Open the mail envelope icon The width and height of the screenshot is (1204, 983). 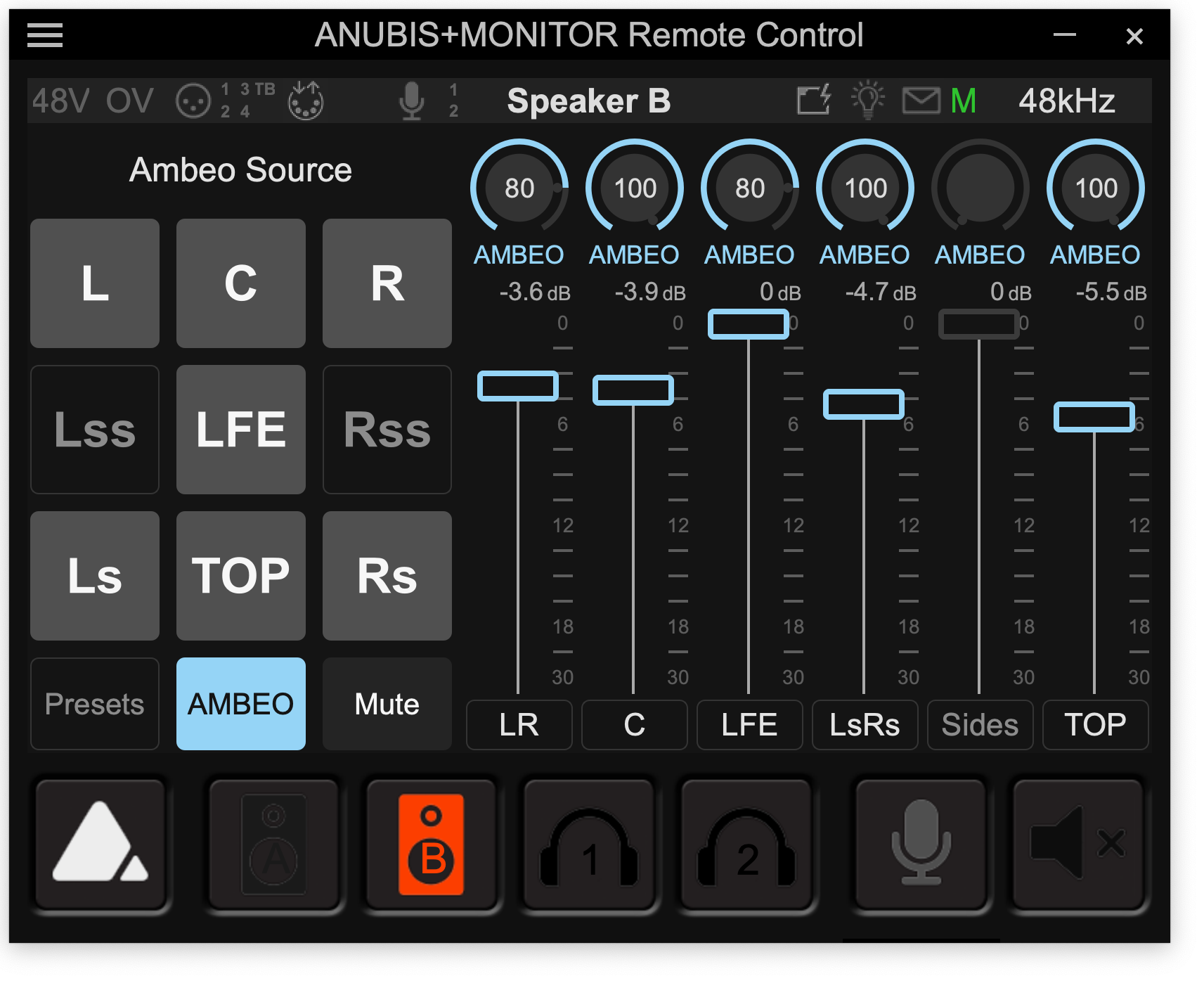pos(921,101)
